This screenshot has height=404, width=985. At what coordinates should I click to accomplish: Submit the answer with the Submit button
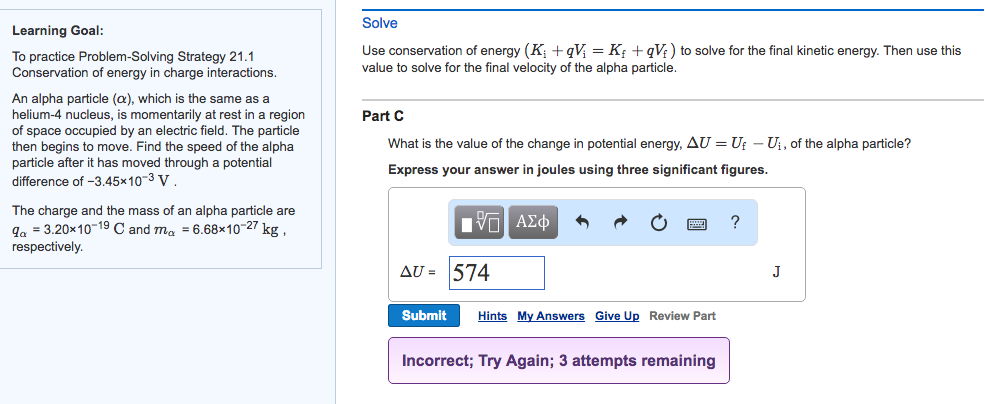pyautogui.click(x=423, y=315)
